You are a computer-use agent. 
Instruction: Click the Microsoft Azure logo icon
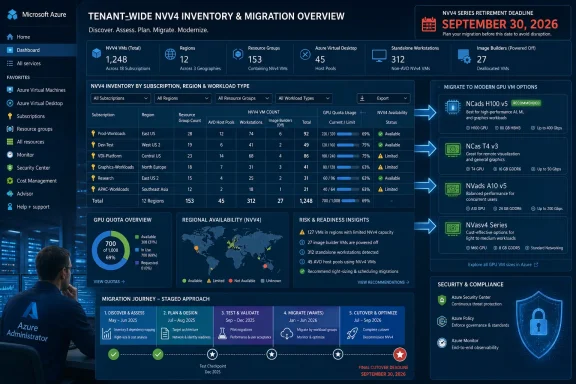tap(12, 15)
